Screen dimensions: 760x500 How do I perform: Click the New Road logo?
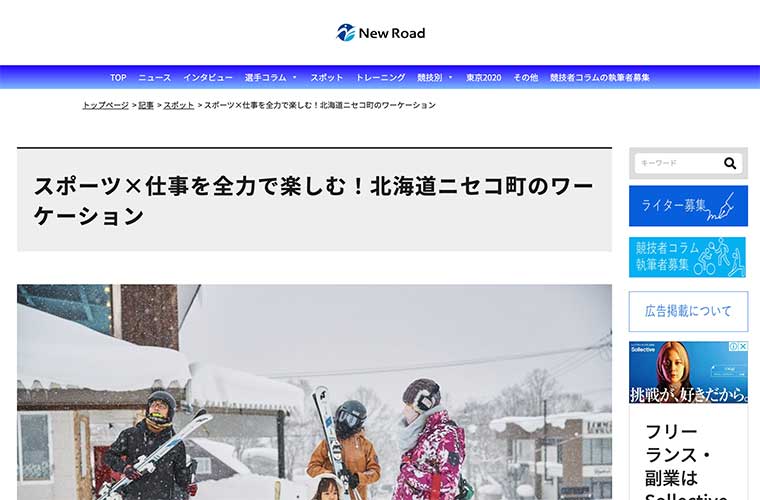[x=380, y=33]
